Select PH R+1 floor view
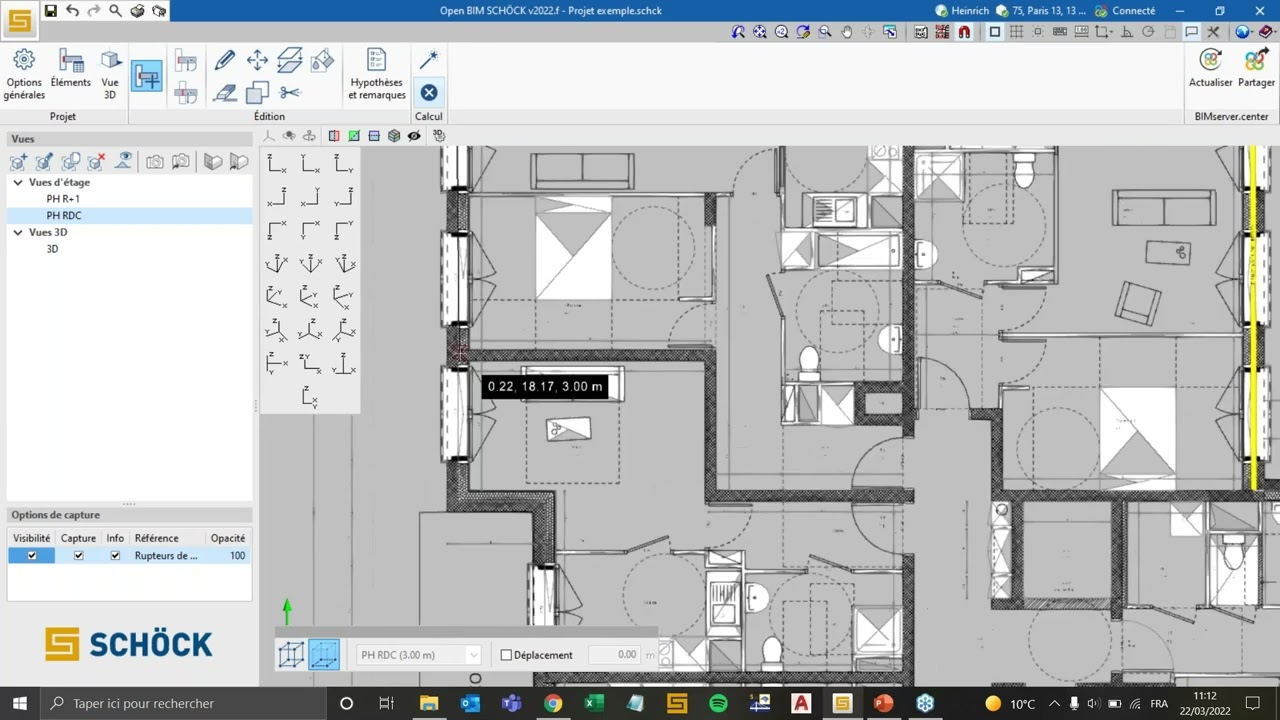This screenshot has width=1280, height=720. click(63, 199)
